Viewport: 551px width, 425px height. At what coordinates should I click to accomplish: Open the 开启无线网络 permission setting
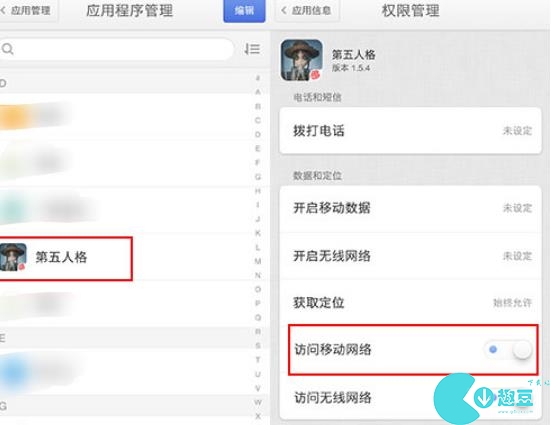pyautogui.click(x=410, y=256)
